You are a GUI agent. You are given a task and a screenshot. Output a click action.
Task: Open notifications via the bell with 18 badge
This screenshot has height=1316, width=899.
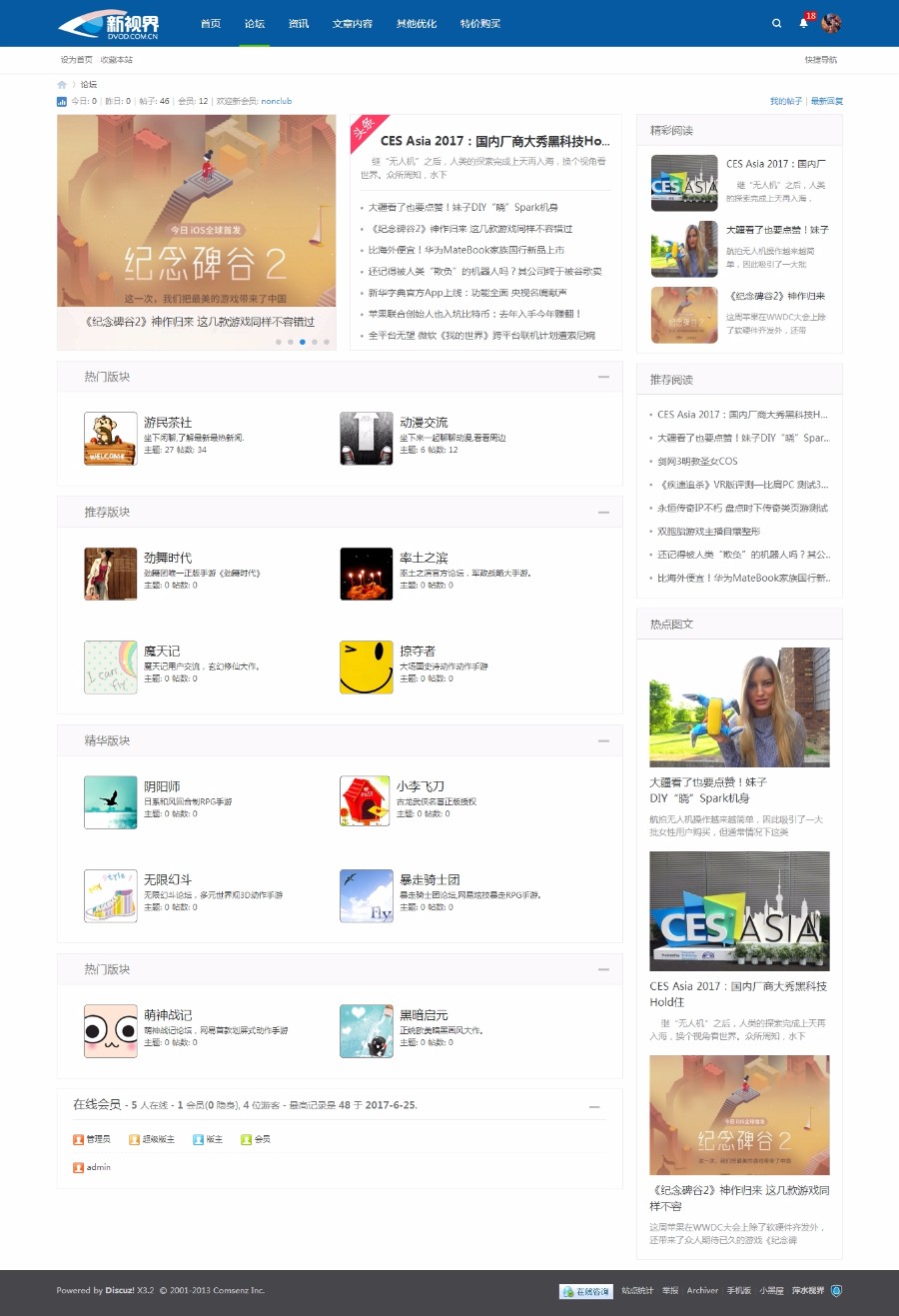pos(803,23)
